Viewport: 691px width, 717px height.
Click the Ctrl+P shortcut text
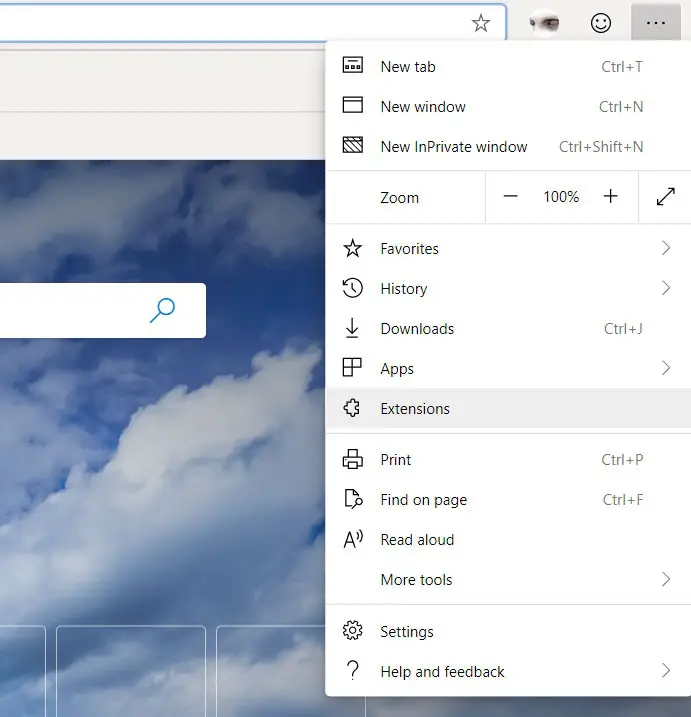pyautogui.click(x=622, y=460)
